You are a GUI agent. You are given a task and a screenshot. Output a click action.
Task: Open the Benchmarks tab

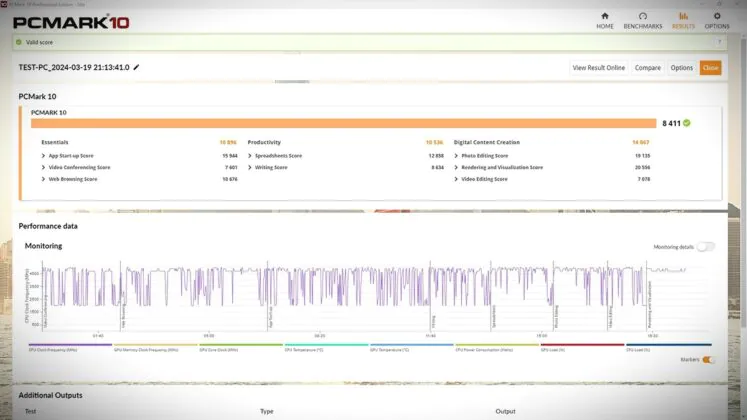(643, 21)
